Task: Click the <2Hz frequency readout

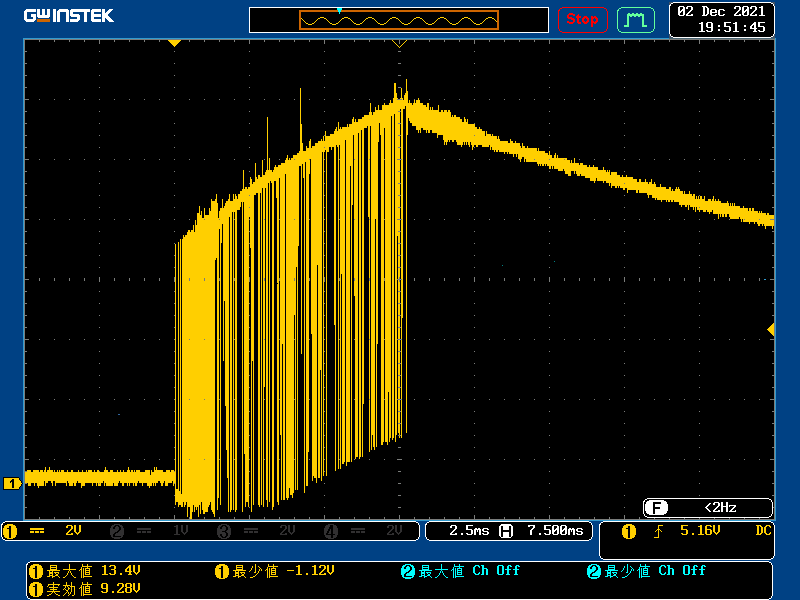Action: [720, 508]
